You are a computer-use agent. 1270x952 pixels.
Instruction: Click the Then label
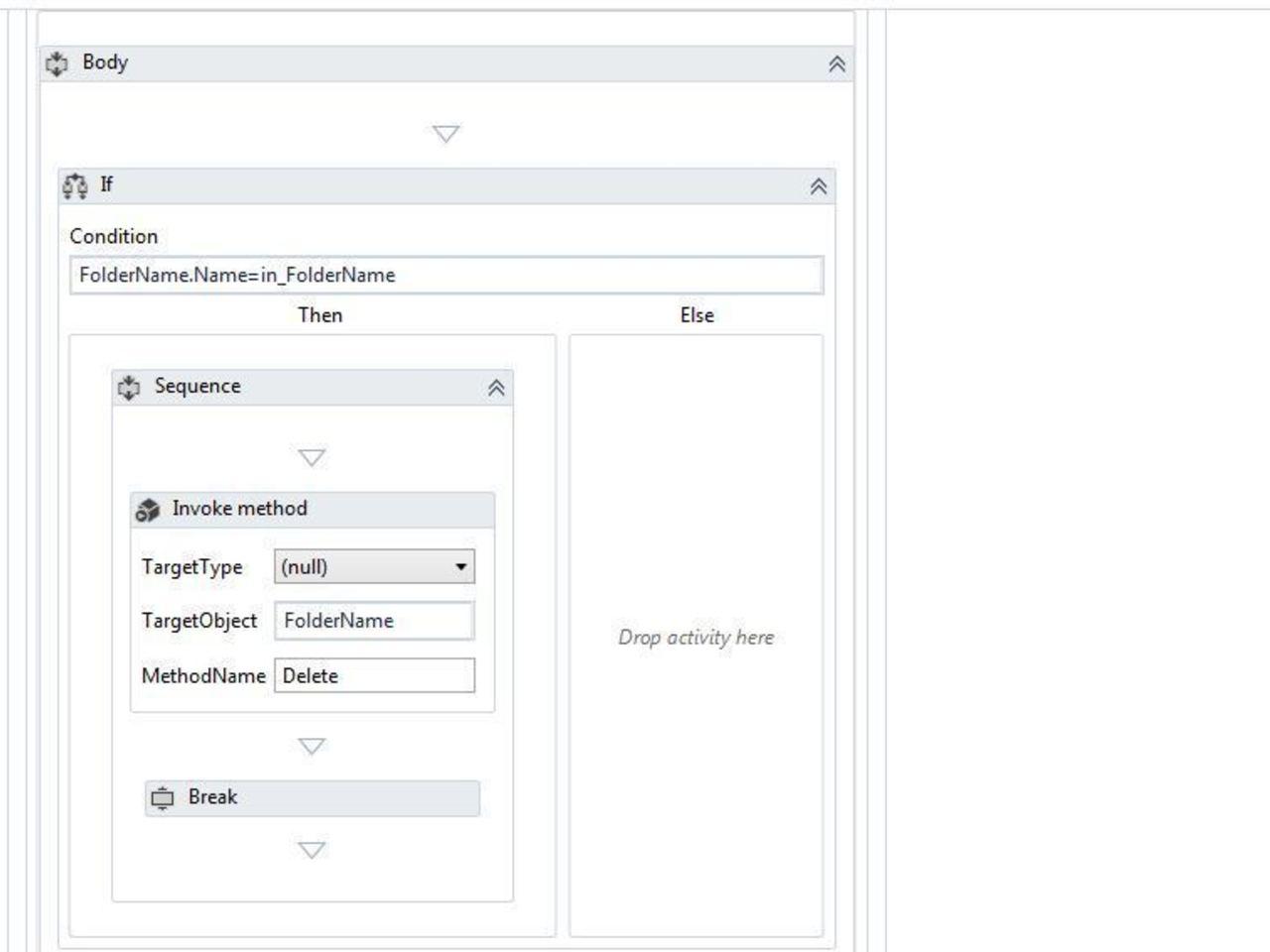pyautogui.click(x=319, y=314)
